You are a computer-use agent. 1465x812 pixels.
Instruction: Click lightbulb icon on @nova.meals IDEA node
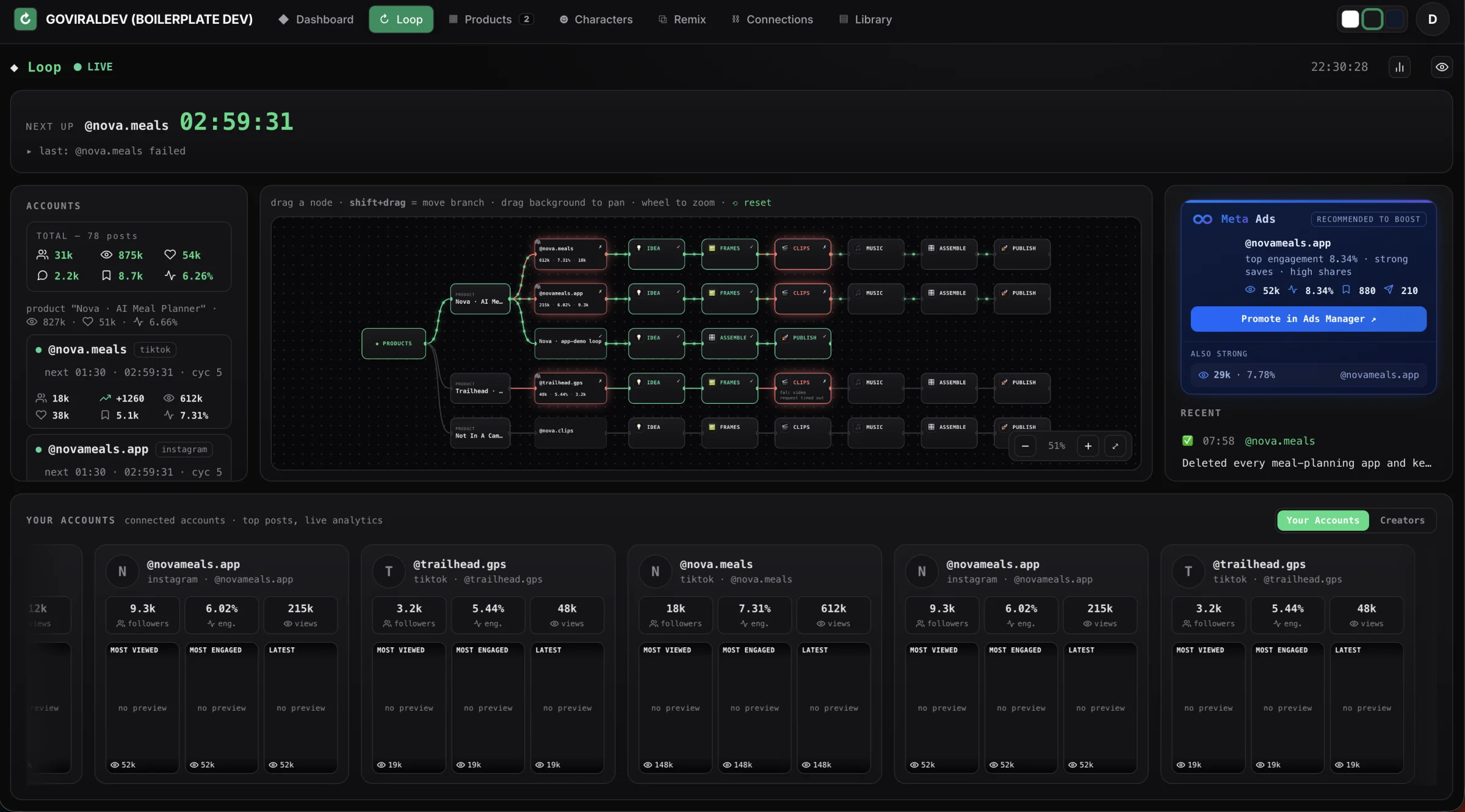click(x=639, y=248)
